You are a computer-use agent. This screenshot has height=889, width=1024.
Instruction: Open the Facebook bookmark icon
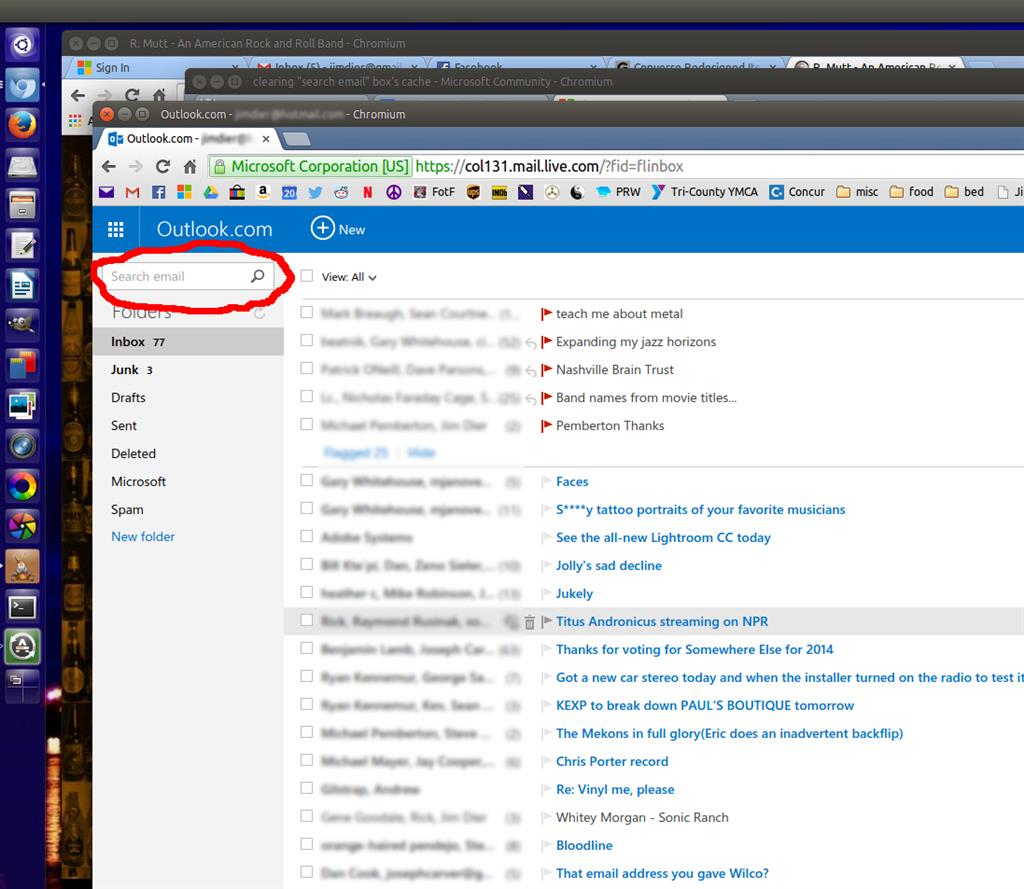coord(158,192)
